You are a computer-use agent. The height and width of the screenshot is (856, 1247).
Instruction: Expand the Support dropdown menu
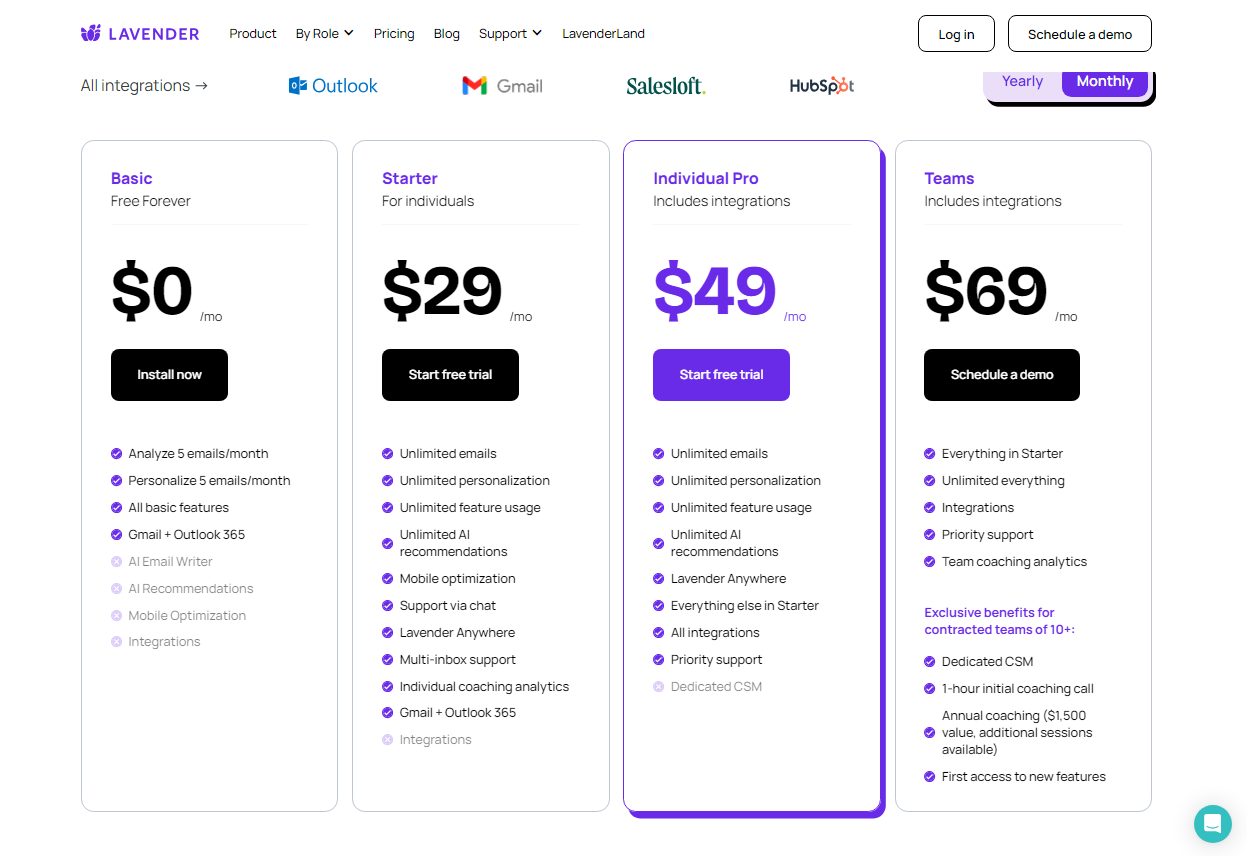(510, 33)
